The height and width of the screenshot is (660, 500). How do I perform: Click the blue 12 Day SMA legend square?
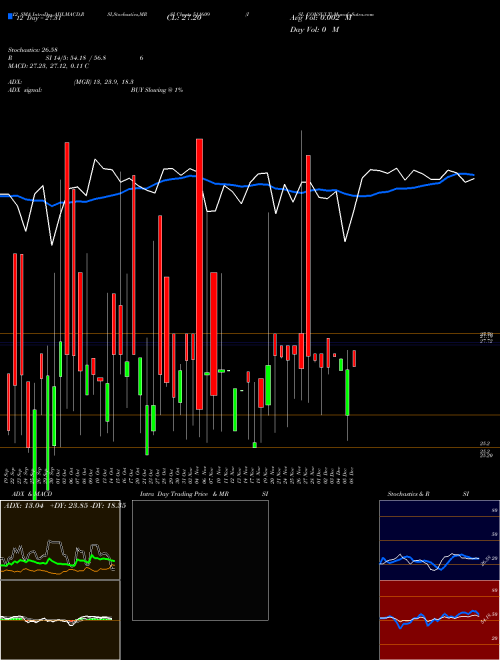pyautogui.click(x=10, y=16)
